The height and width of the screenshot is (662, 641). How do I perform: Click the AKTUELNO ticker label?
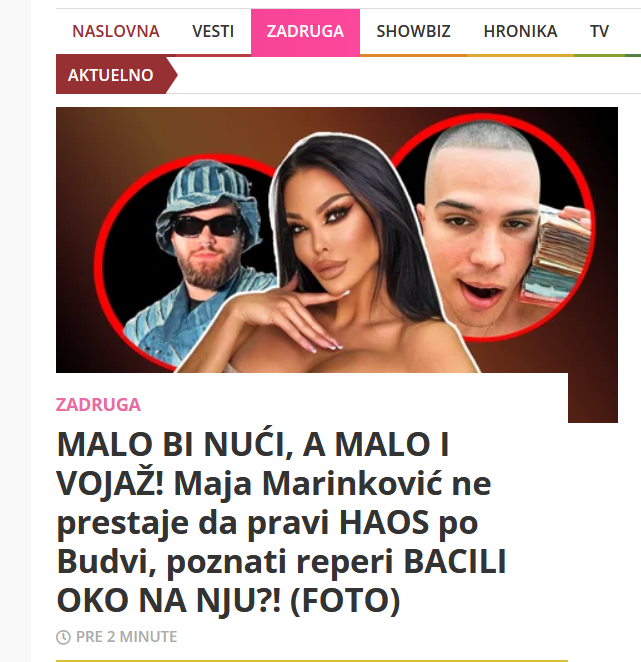(x=111, y=75)
